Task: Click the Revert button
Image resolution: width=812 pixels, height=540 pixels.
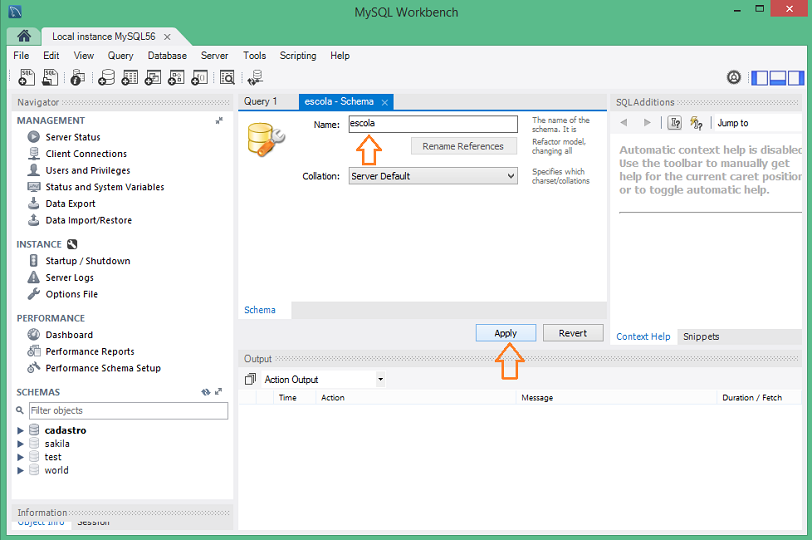Action: coord(573,333)
